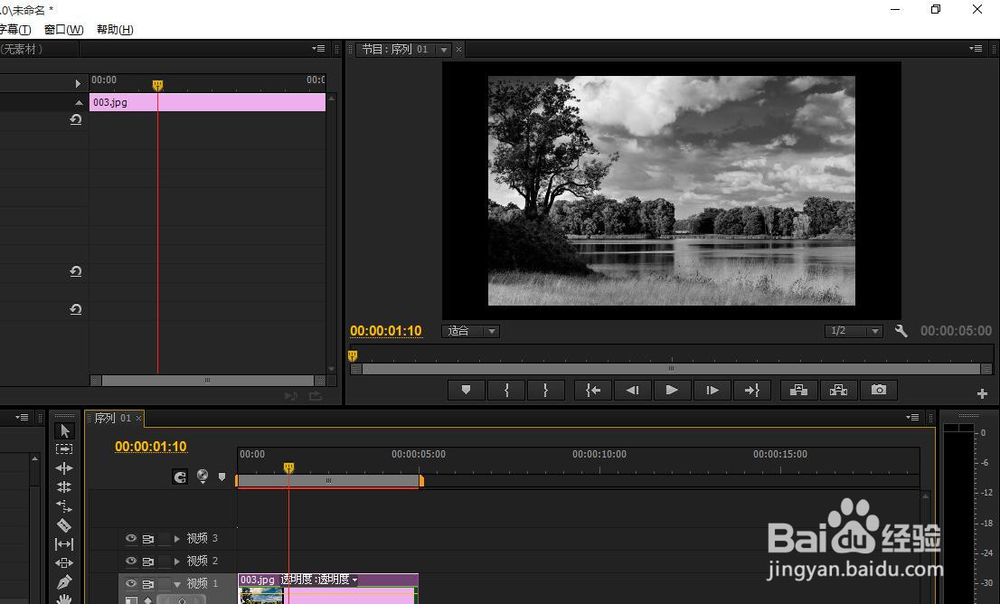Screen dimensions: 1000x604
Task: Go to In point in Program monitor
Action: (x=593, y=390)
